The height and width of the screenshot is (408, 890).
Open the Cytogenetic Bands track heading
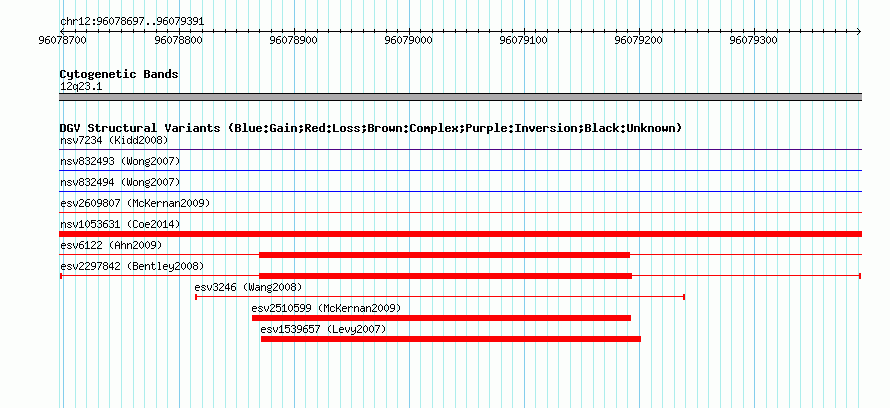pyautogui.click(x=119, y=74)
